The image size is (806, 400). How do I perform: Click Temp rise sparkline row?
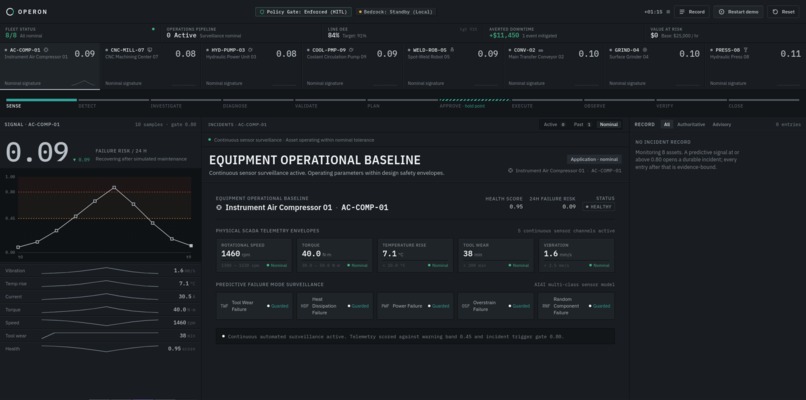[x=100, y=284]
